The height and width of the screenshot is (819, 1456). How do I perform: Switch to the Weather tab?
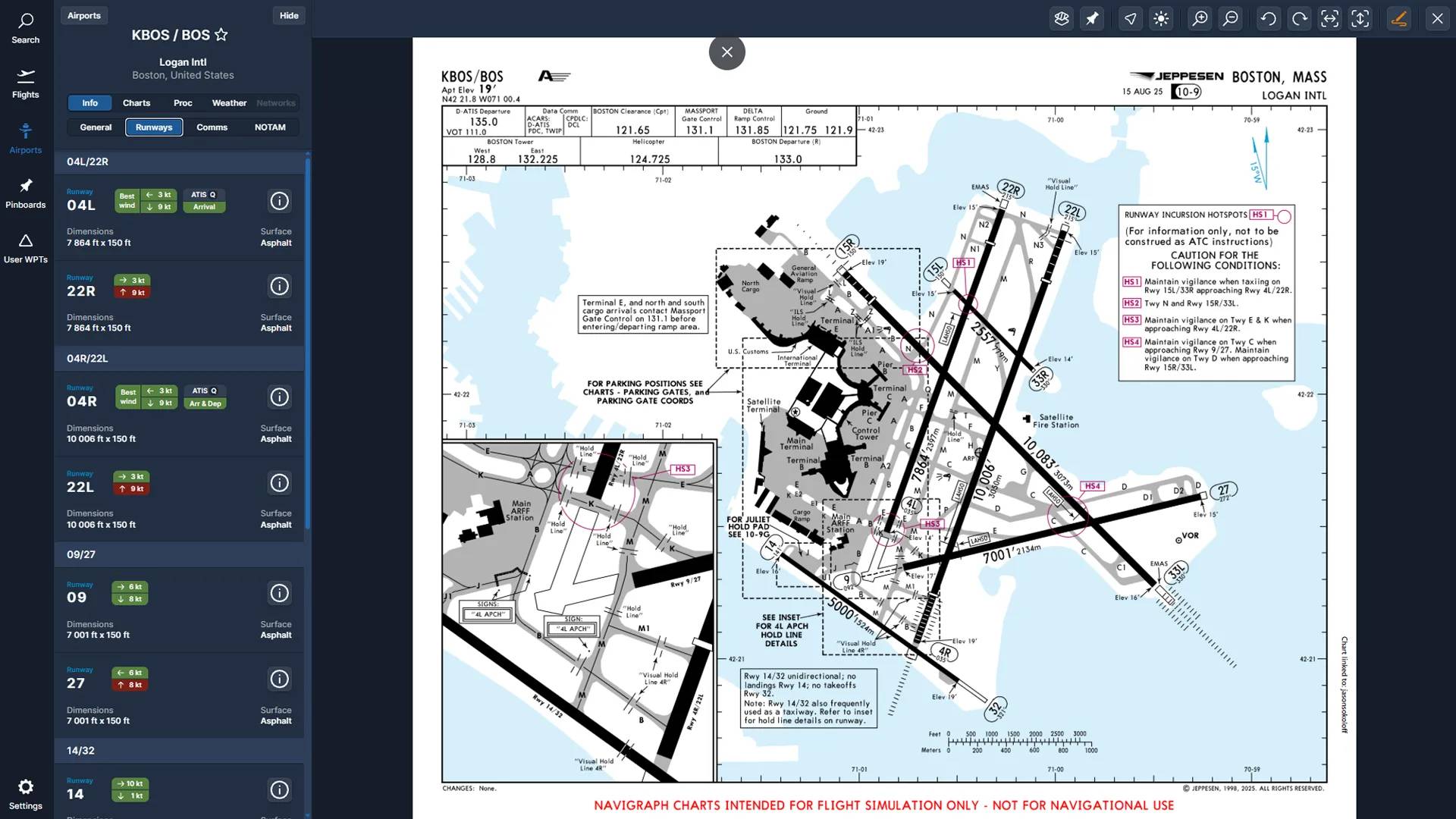[229, 103]
